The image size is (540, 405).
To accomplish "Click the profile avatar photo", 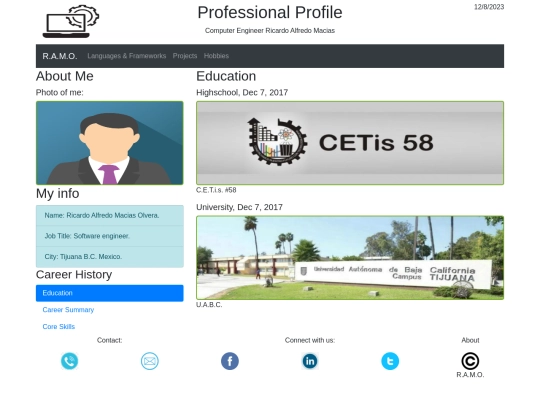I will tap(110, 143).
